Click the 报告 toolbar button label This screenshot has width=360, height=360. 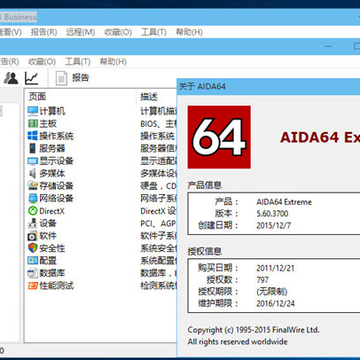81,78
